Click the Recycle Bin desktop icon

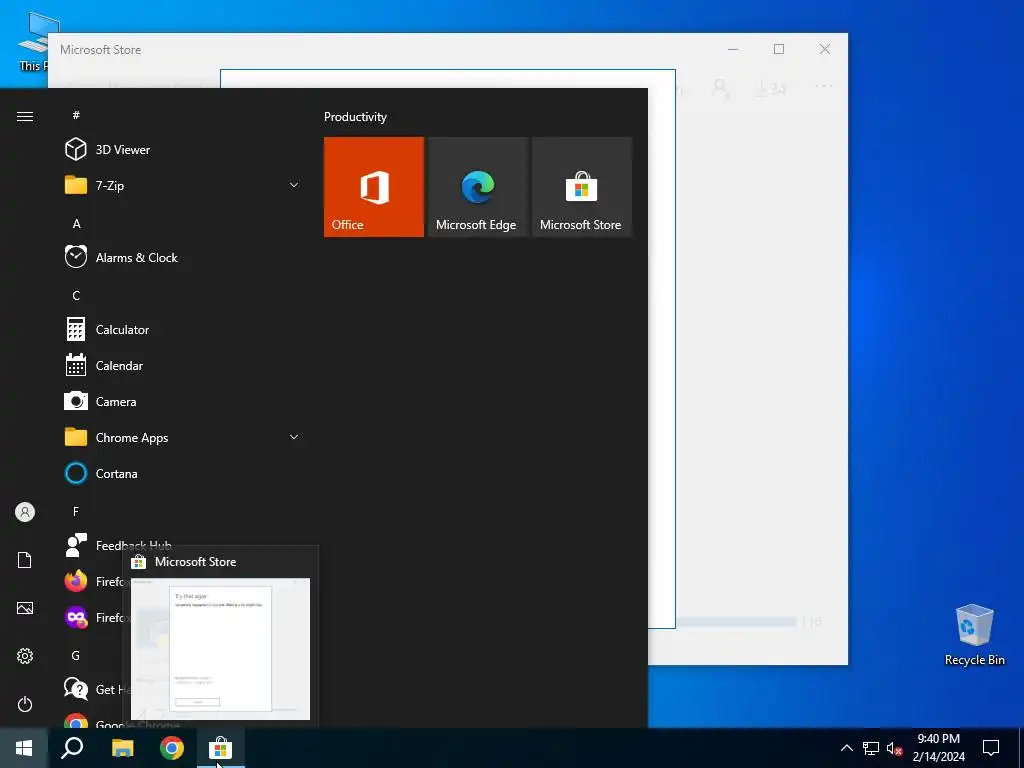[x=974, y=635]
